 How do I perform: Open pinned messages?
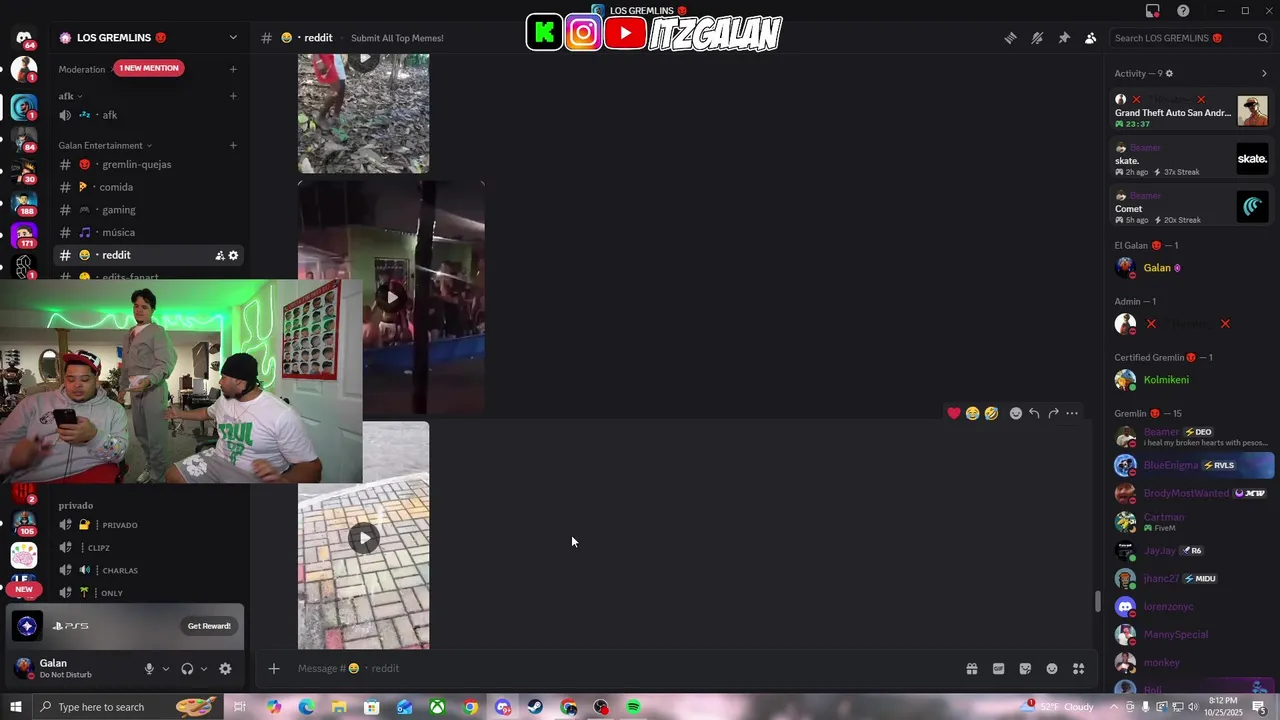coord(1064,38)
